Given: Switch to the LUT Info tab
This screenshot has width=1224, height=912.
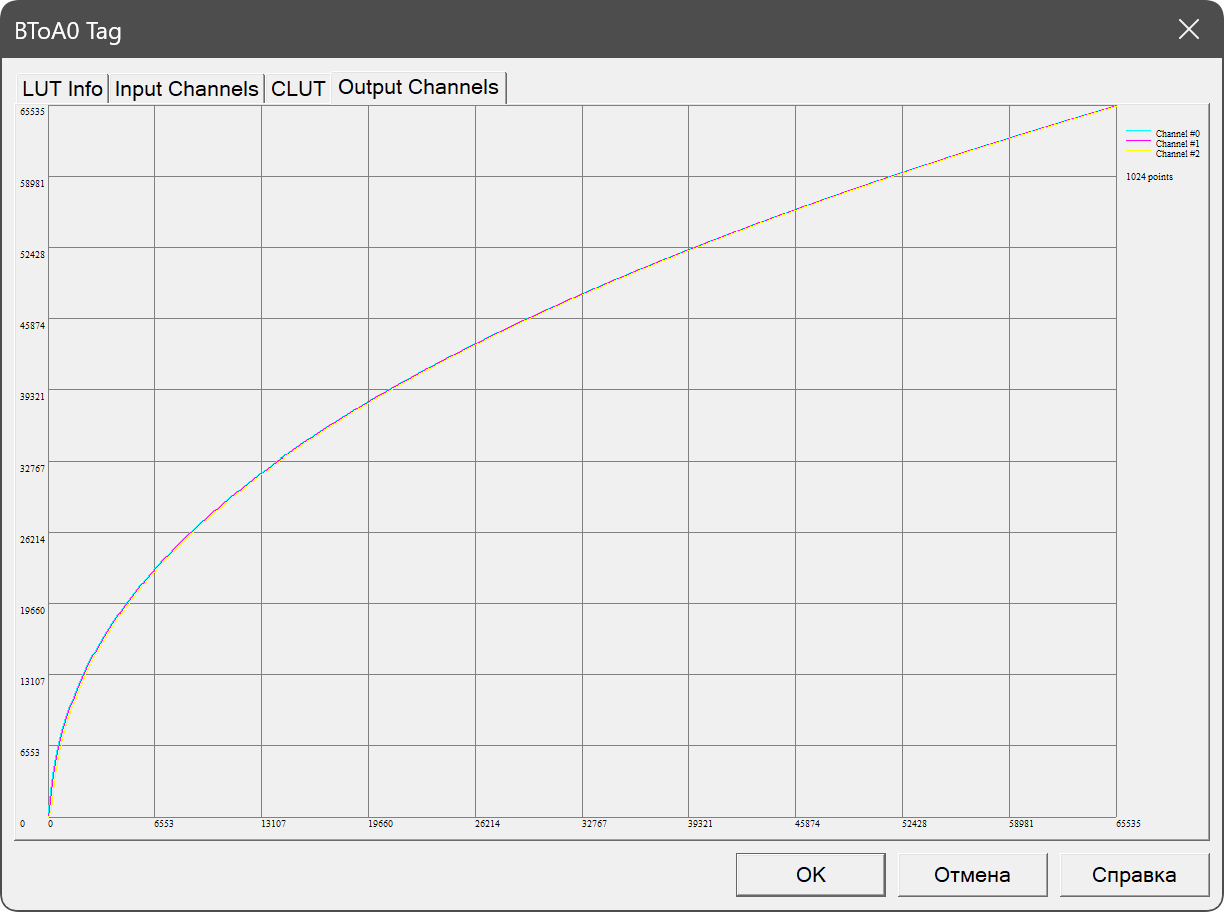Looking at the screenshot, I should pos(62,89).
